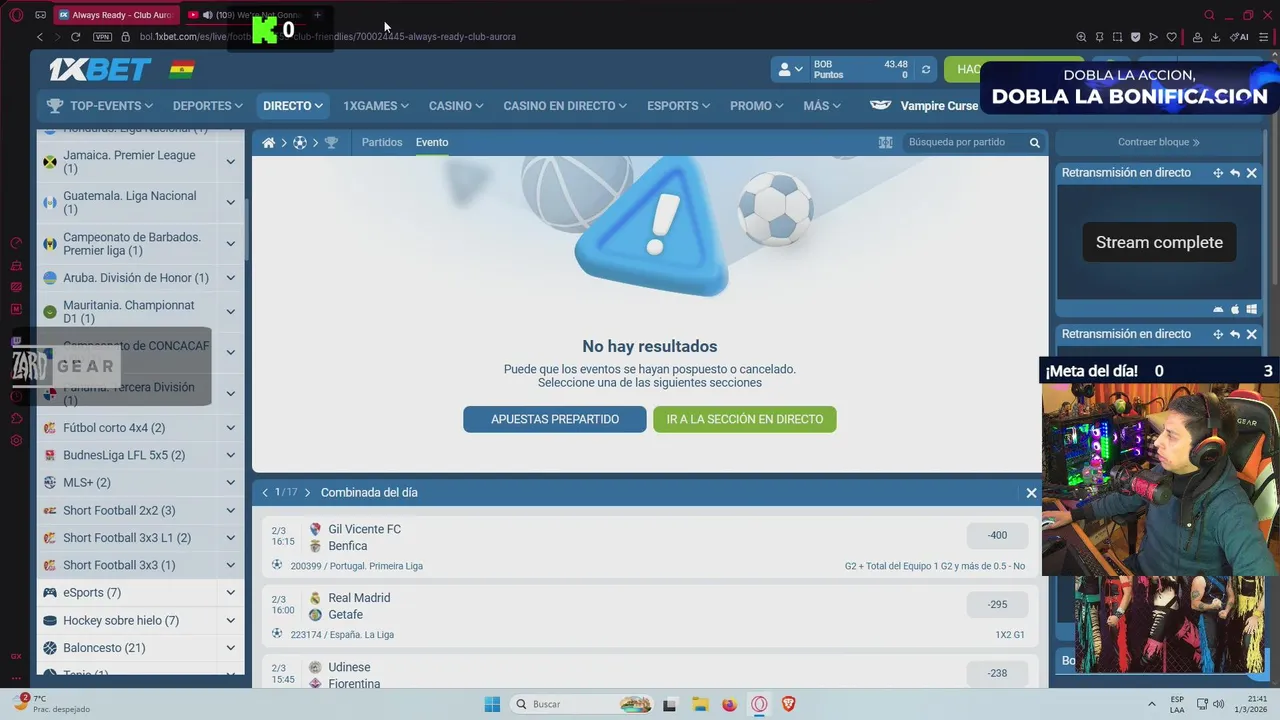Go back in the browser

click(x=40, y=37)
